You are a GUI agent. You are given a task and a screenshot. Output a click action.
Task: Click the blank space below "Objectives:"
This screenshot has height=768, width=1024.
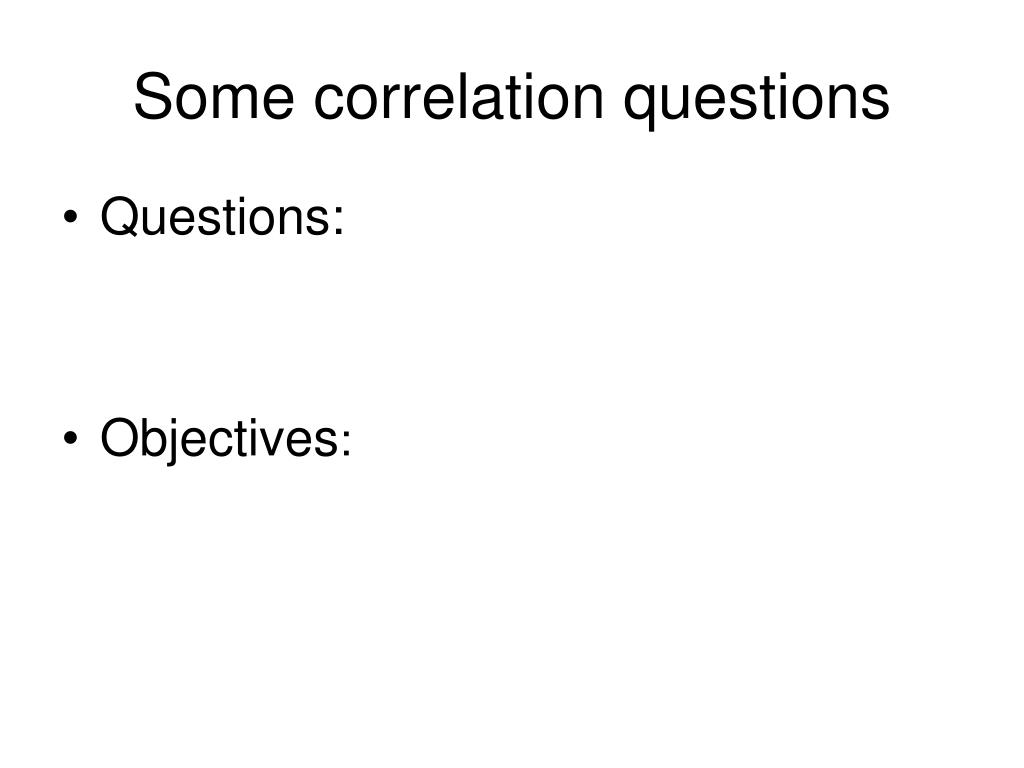pyautogui.click(x=511, y=588)
